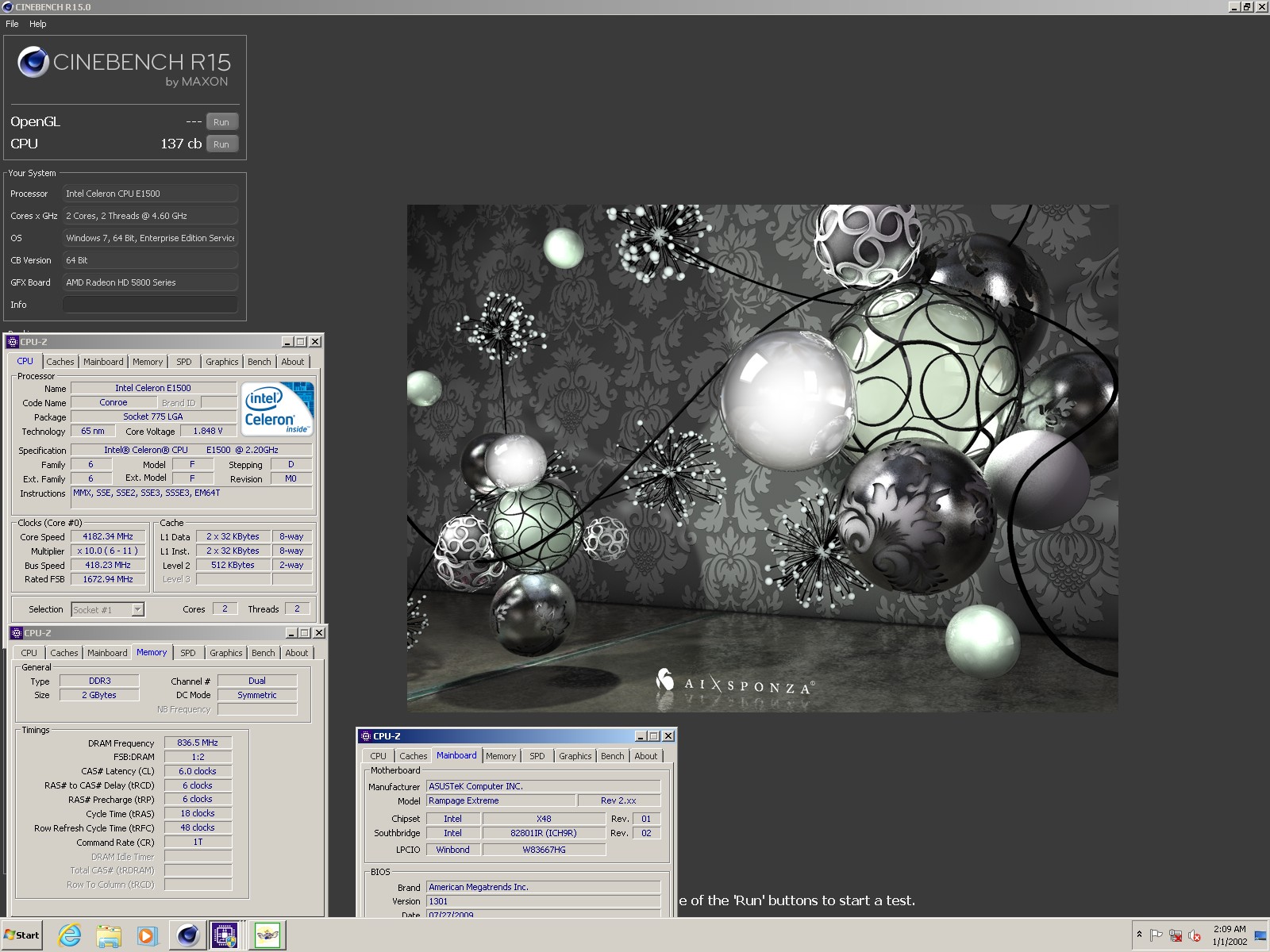Open the winged-logo app in taskbar
The width and height of the screenshot is (1270, 952).
point(267,935)
